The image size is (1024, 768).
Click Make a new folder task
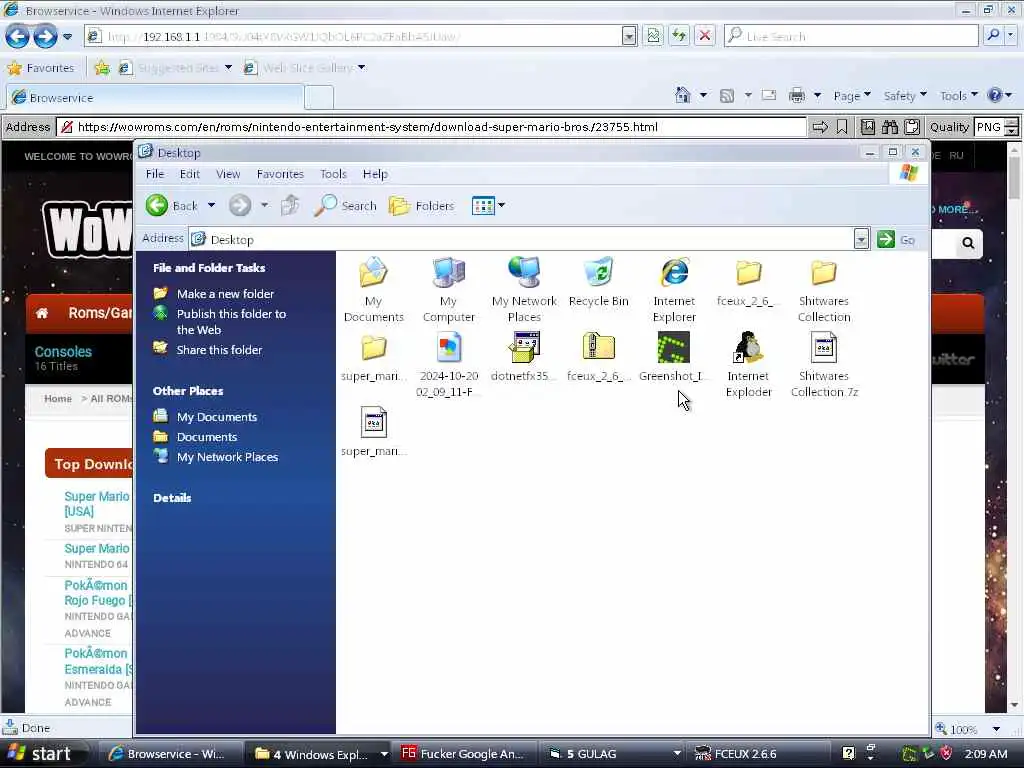(214, 294)
